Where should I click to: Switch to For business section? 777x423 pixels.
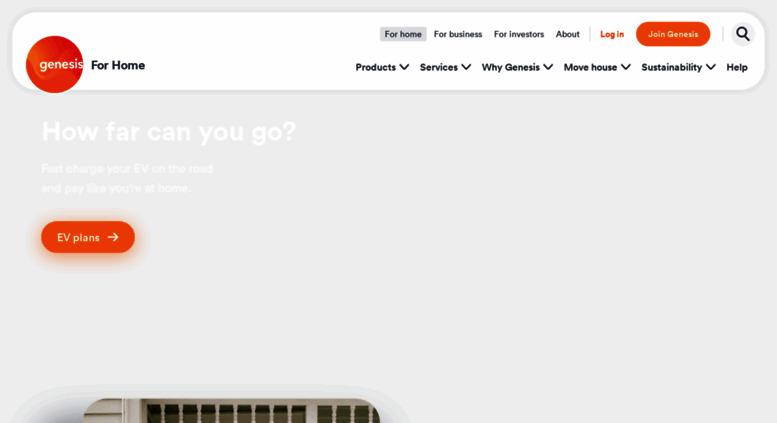click(458, 34)
